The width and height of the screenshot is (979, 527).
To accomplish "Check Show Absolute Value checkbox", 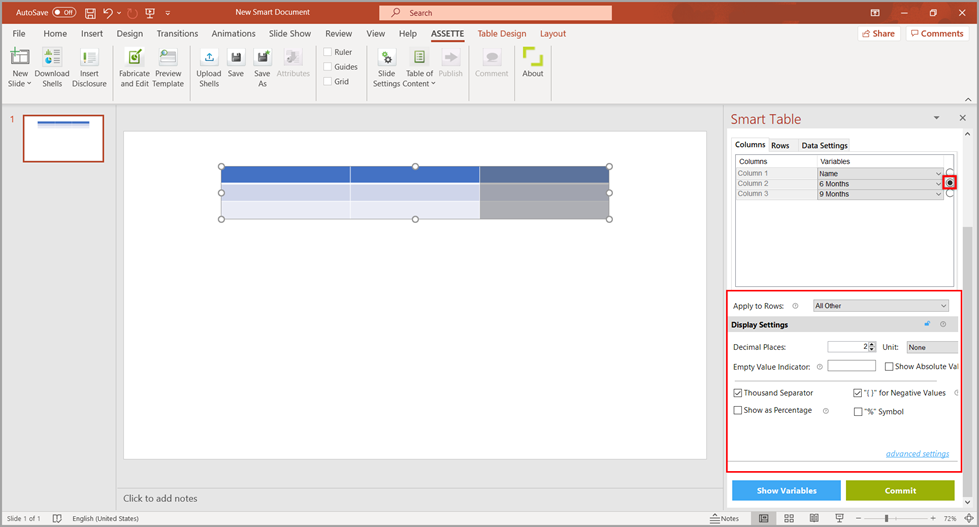I will [888, 367].
